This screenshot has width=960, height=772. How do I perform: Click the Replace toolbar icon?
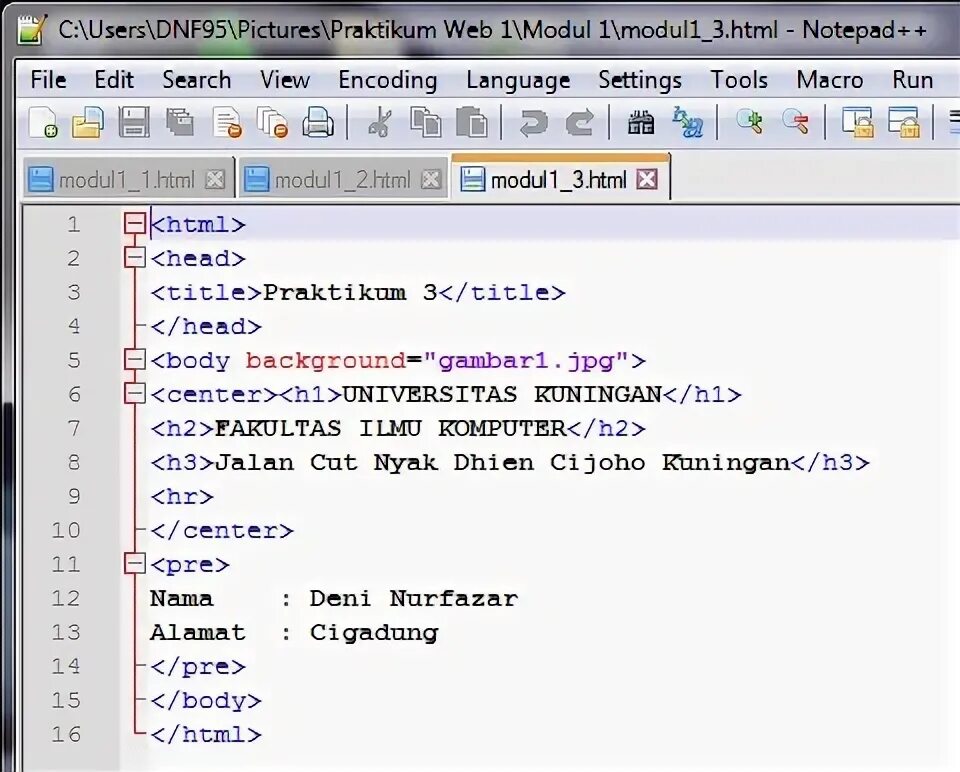688,122
